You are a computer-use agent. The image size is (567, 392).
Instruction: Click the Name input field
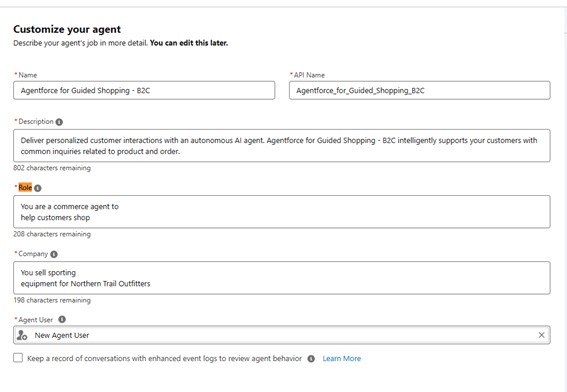click(x=144, y=90)
